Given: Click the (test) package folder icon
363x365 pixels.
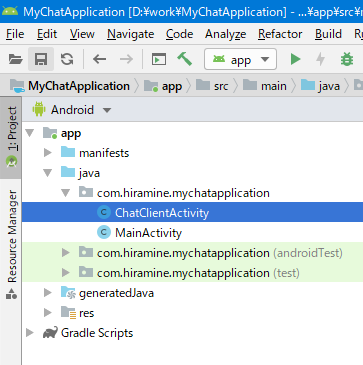Looking at the screenshot, I should (x=86, y=272).
